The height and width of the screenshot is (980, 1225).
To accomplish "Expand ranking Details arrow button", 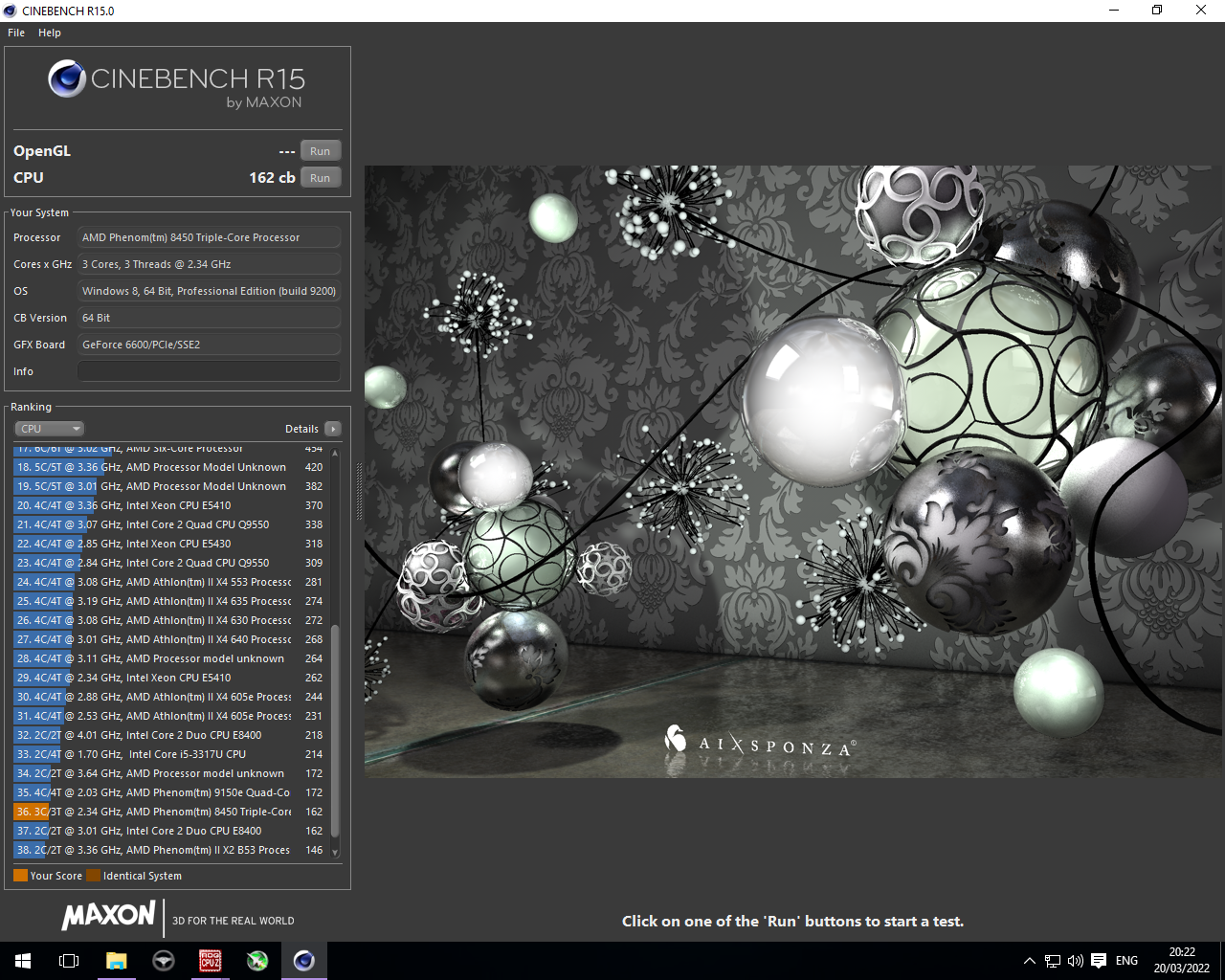I will pos(332,429).
